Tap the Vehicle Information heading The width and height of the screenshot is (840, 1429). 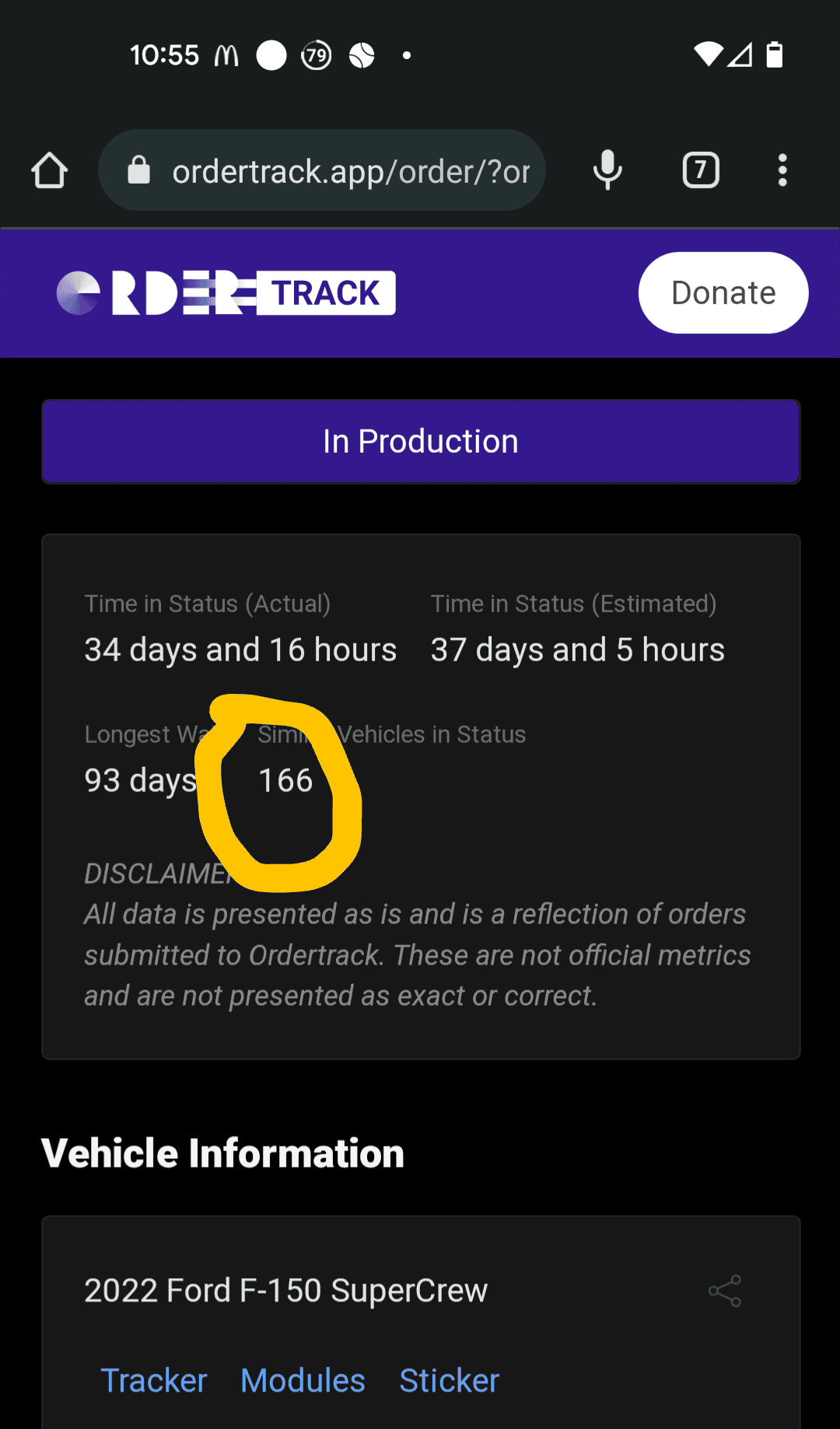(x=223, y=1153)
